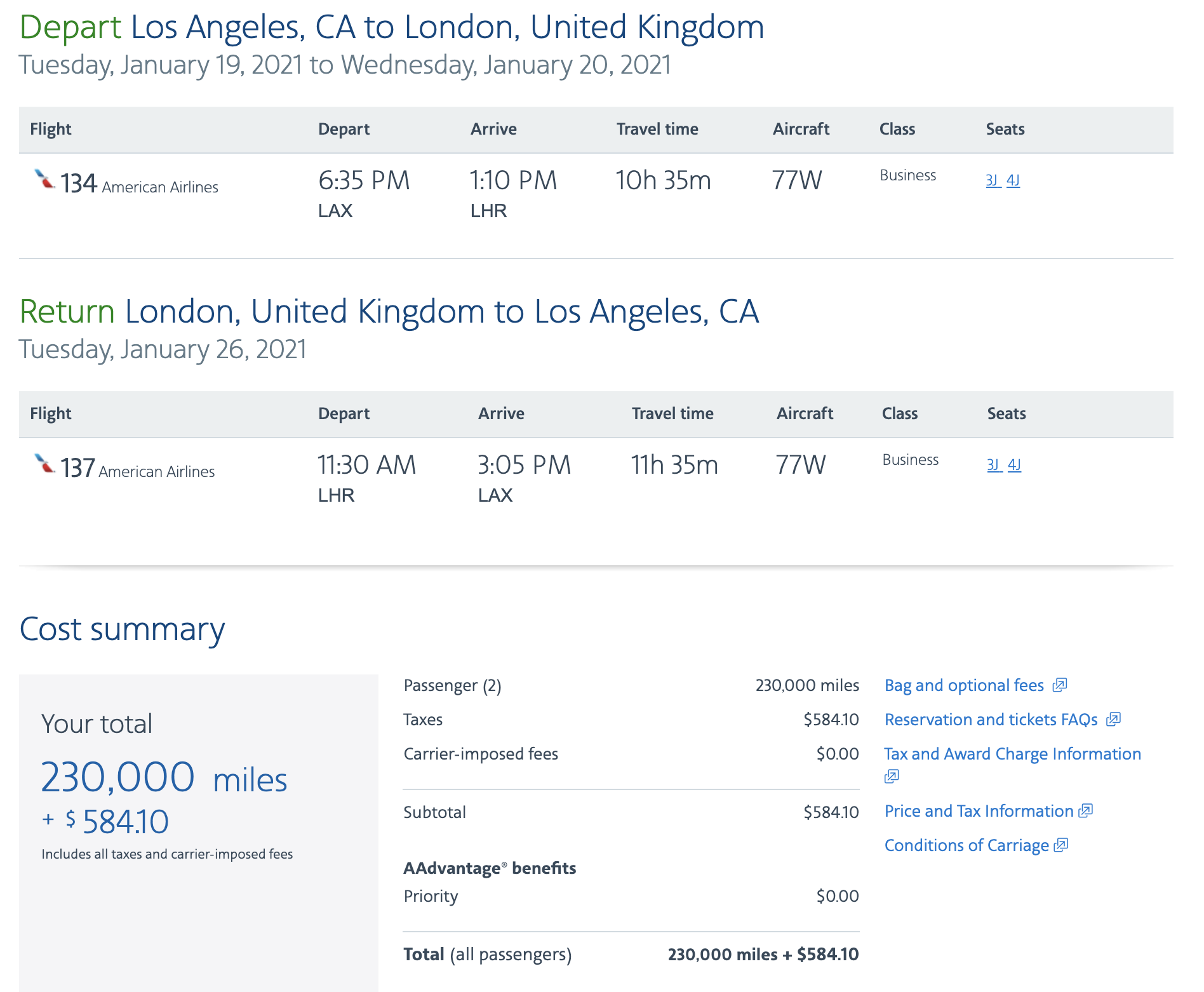The image size is (1204, 992).
Task: Click the AAdvantage benefits heading
Action: pos(490,868)
